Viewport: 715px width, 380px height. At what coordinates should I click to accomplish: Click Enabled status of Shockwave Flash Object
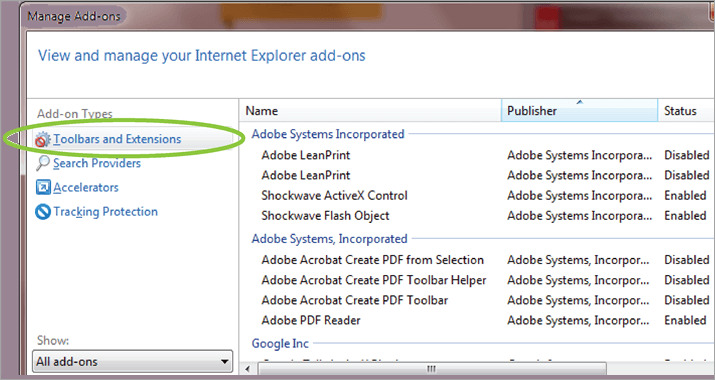coord(685,216)
